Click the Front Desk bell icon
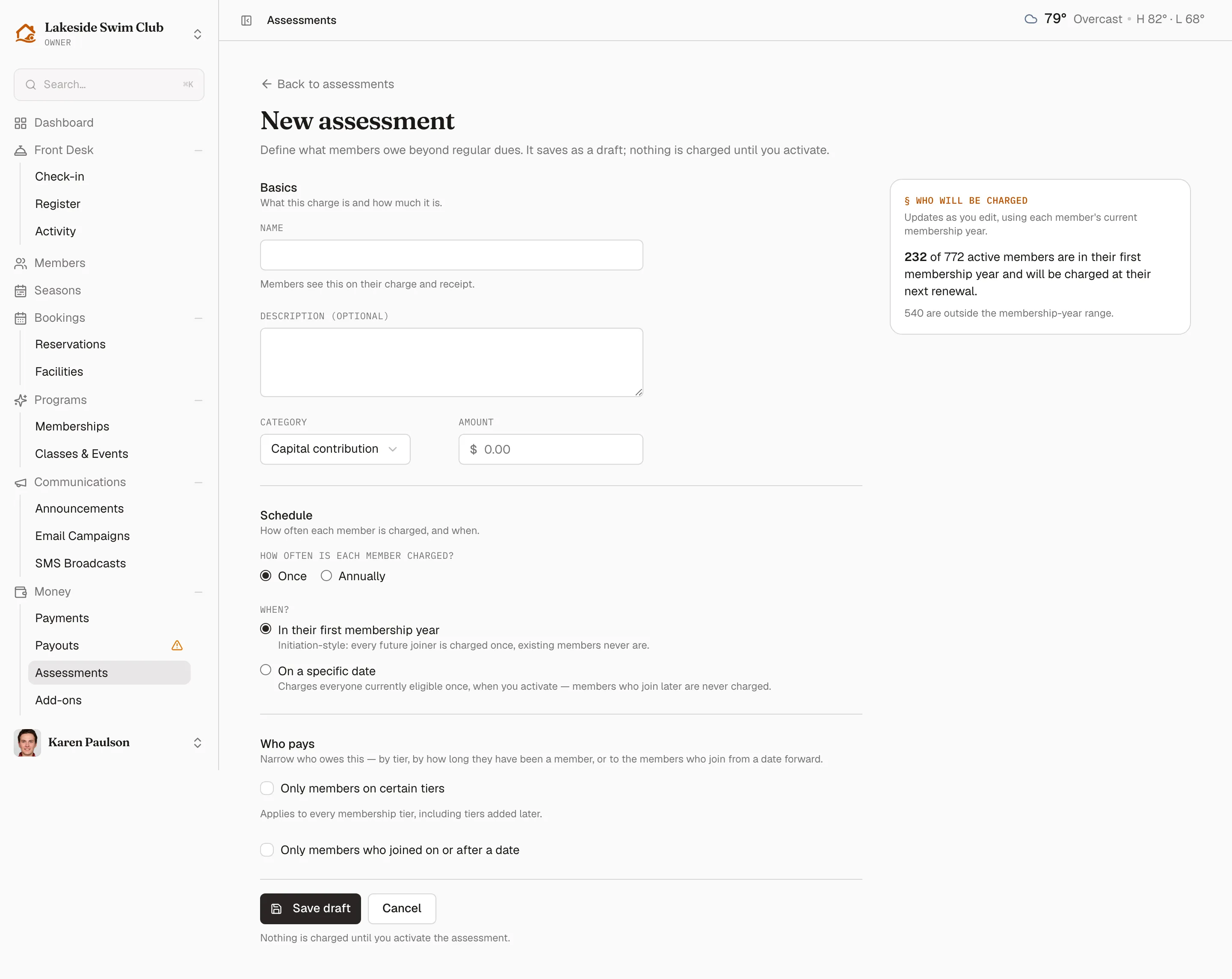 pos(21,150)
